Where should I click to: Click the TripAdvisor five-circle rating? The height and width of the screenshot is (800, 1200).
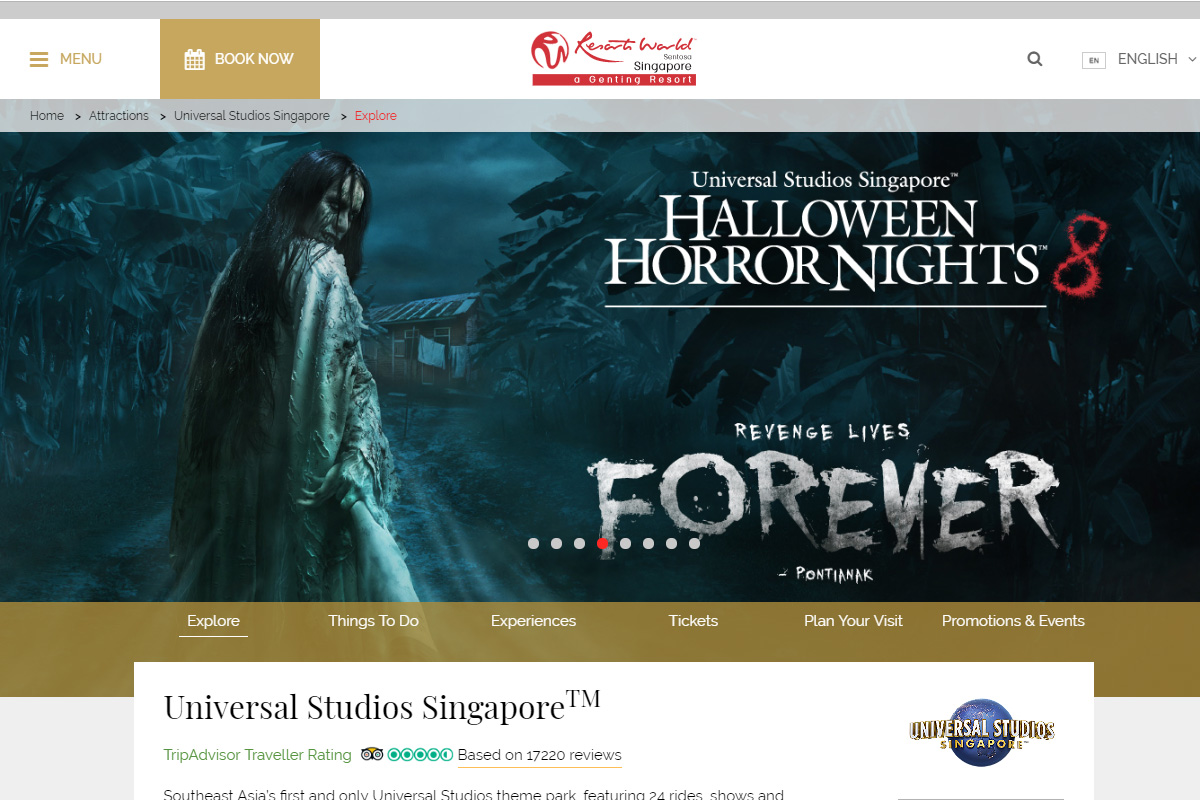click(420, 755)
